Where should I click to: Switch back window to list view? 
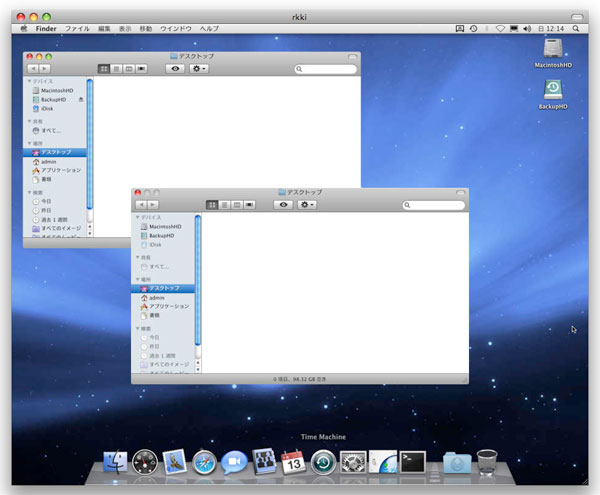tap(116, 69)
